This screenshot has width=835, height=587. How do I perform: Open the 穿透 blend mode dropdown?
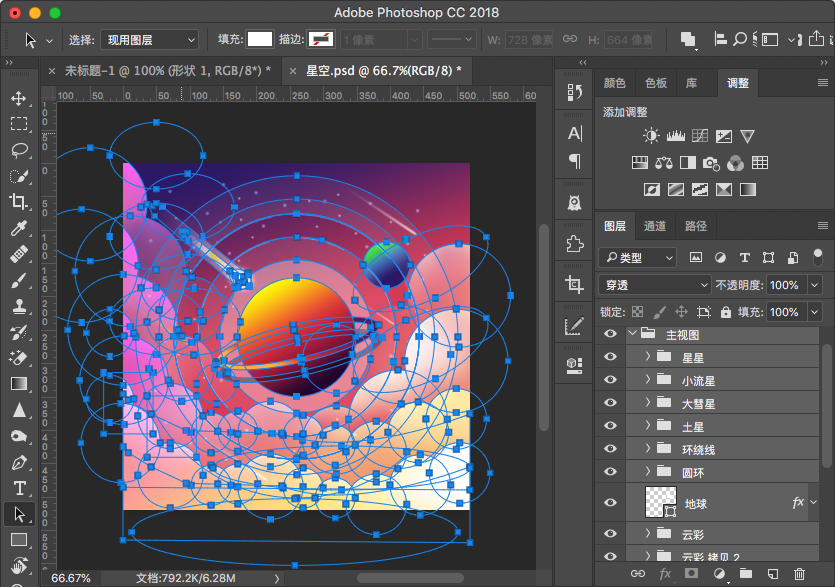654,285
